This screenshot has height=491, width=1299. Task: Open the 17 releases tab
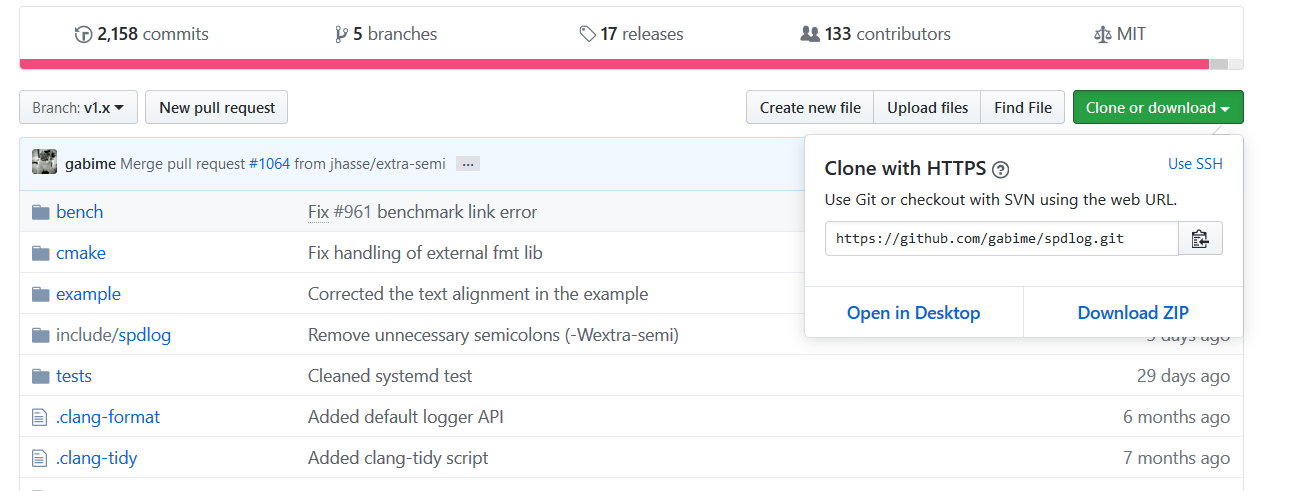coord(632,34)
